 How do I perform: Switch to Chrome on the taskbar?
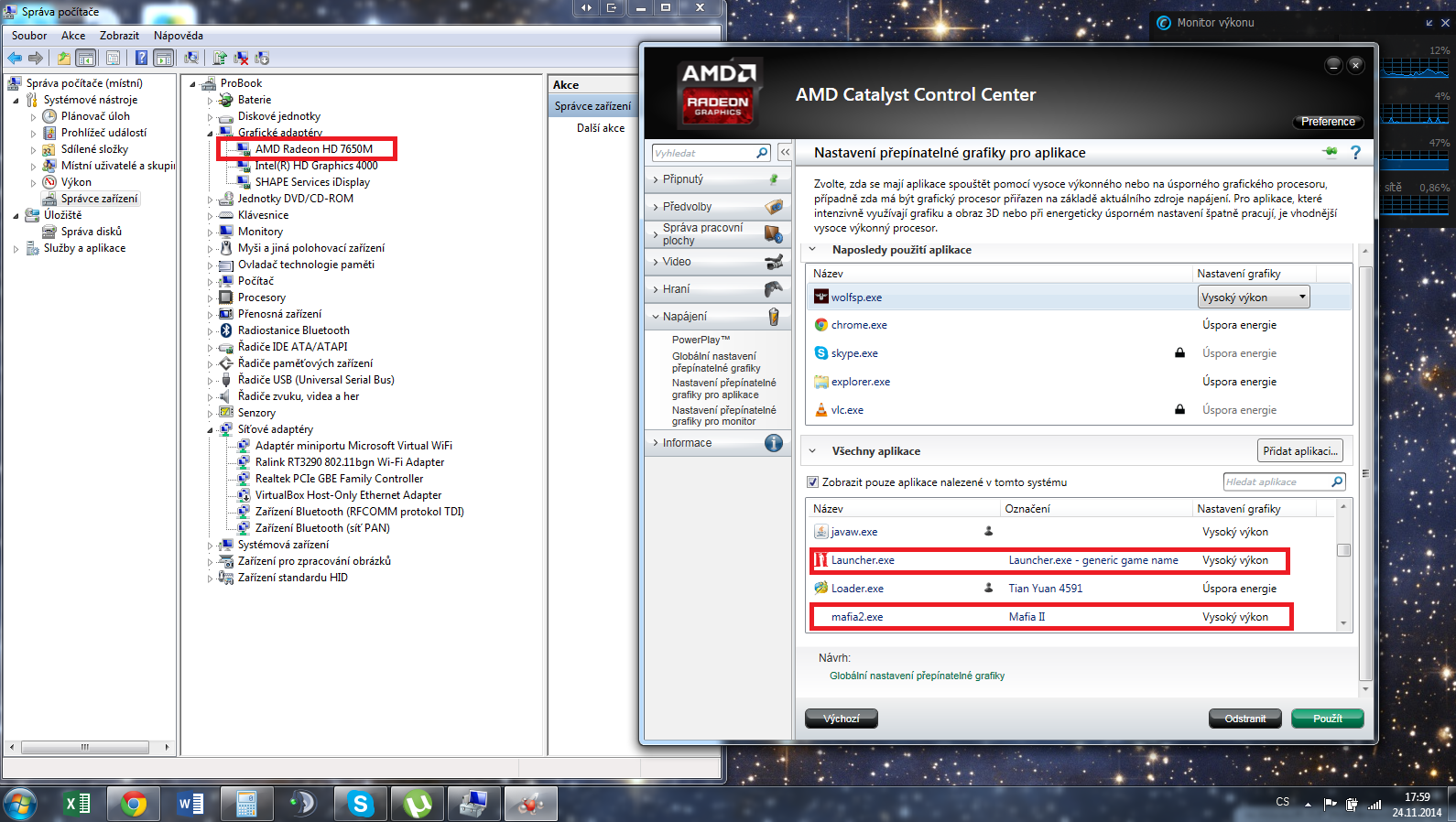[134, 804]
